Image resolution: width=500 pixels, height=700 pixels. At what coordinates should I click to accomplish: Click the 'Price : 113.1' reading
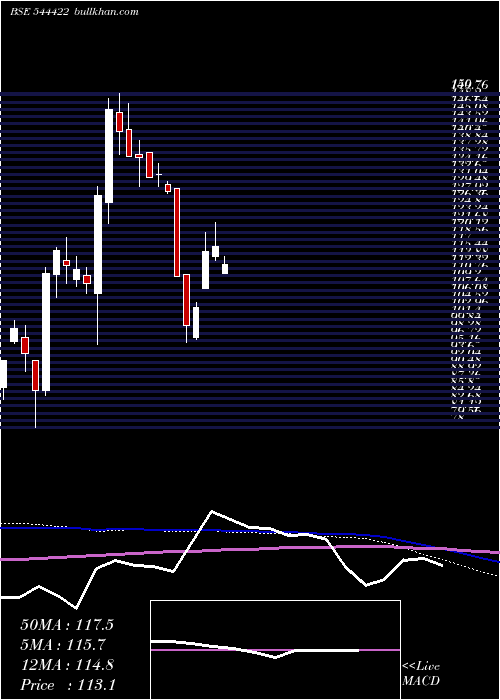click(67, 685)
